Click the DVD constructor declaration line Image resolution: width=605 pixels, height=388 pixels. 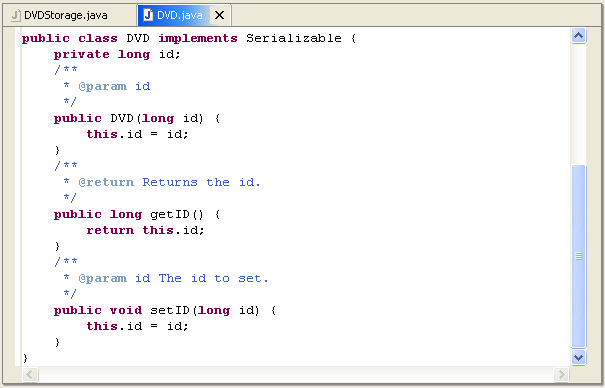pos(137,118)
